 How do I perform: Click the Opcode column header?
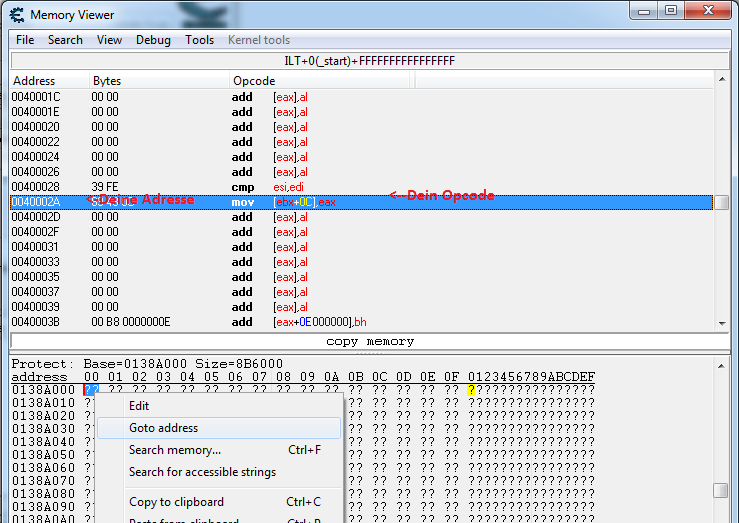254,81
